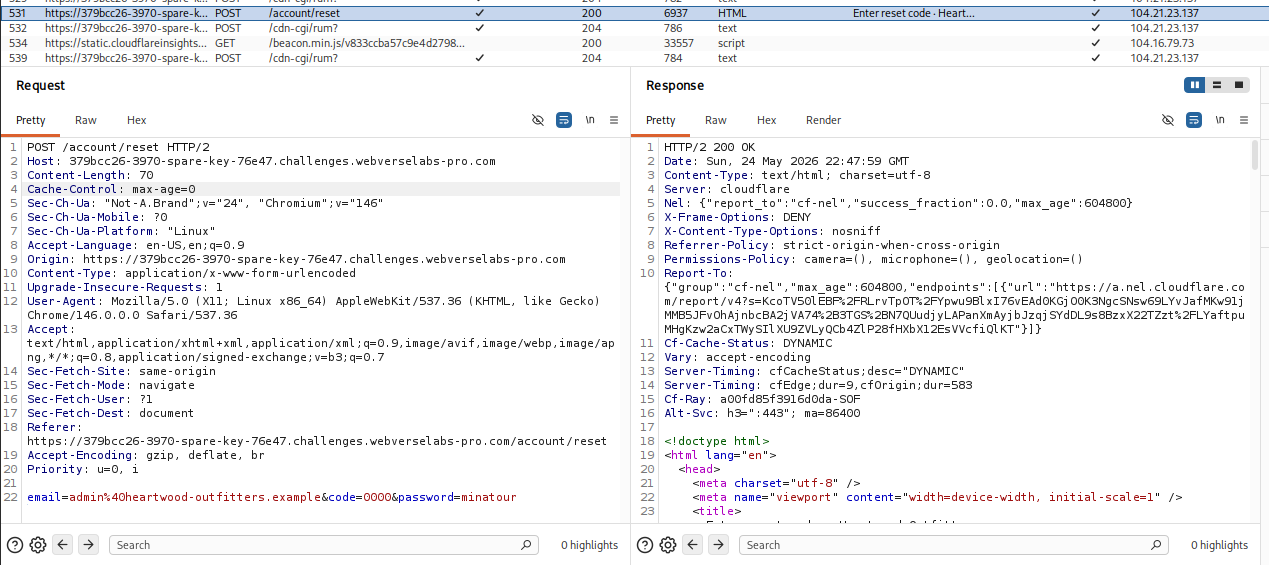This screenshot has height=565, width=1269.
Task: Hide non-printable toggle icon in Response panel
Action: (x=1168, y=120)
